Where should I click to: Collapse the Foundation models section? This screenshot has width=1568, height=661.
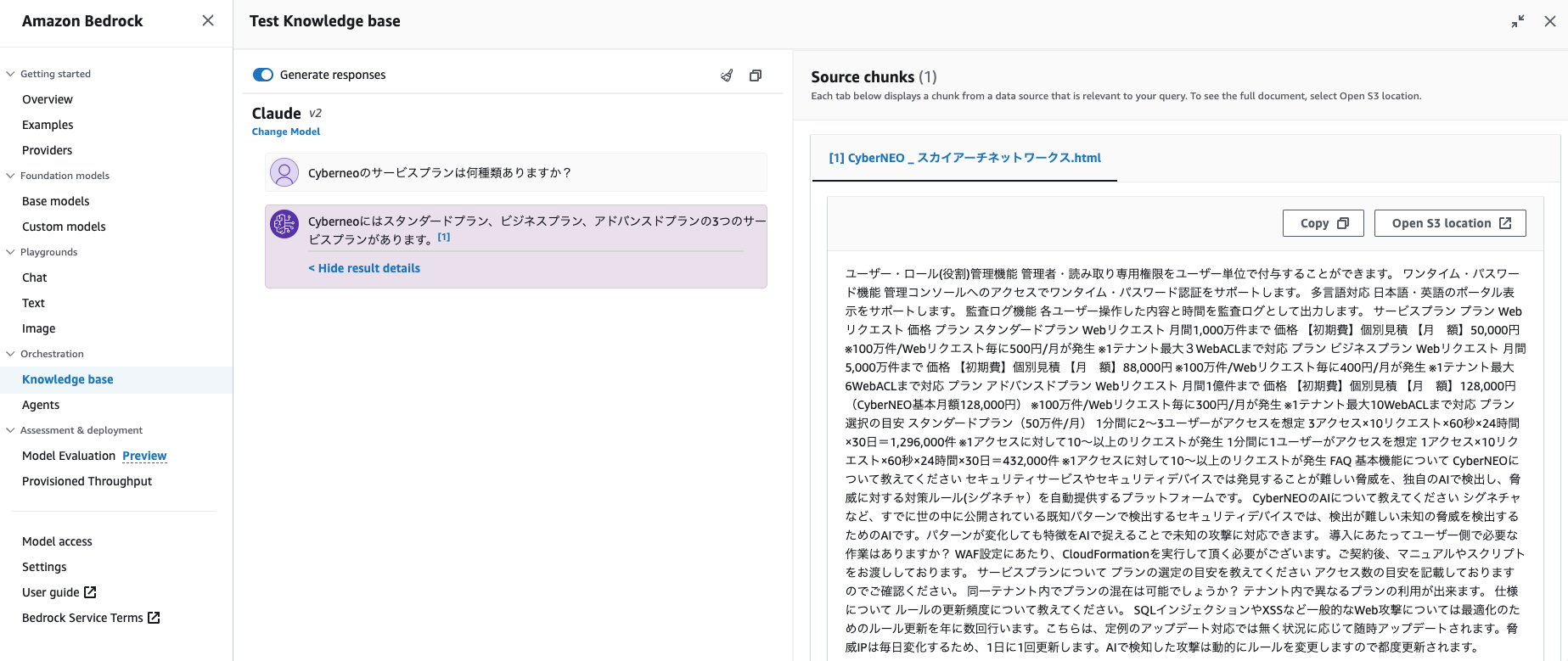(x=10, y=176)
